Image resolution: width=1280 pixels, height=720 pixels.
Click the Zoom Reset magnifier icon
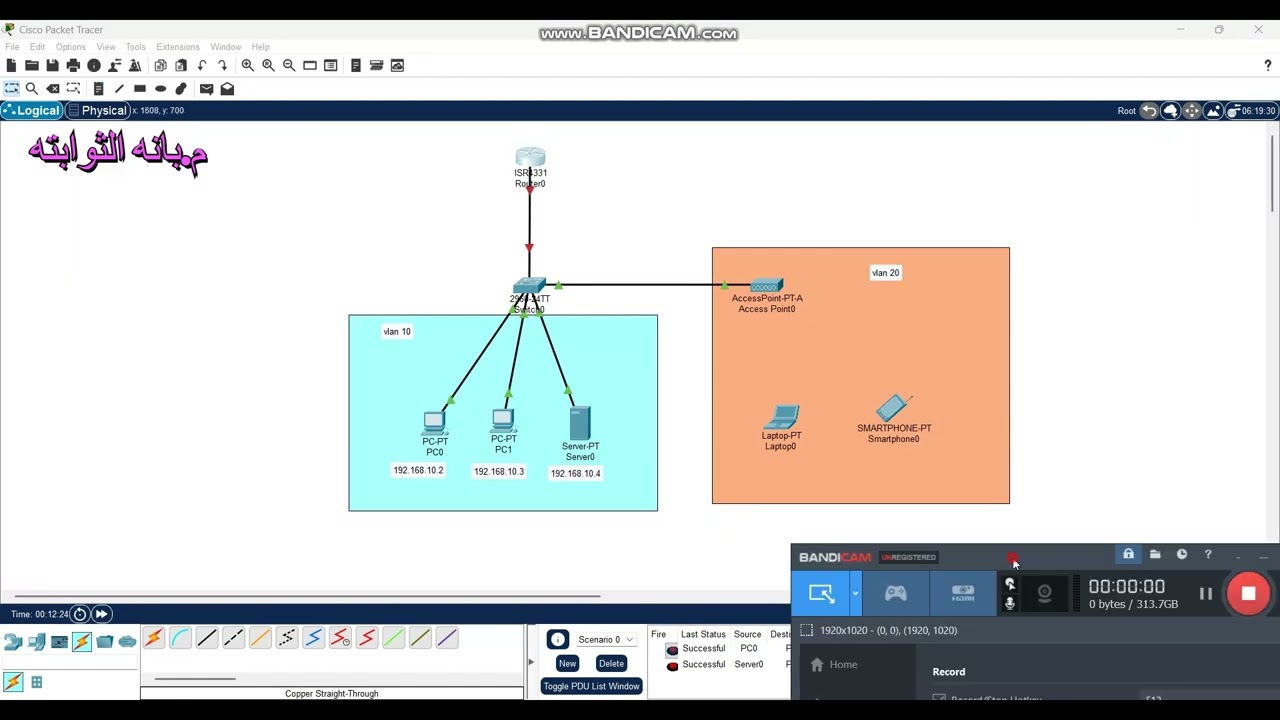(268, 65)
